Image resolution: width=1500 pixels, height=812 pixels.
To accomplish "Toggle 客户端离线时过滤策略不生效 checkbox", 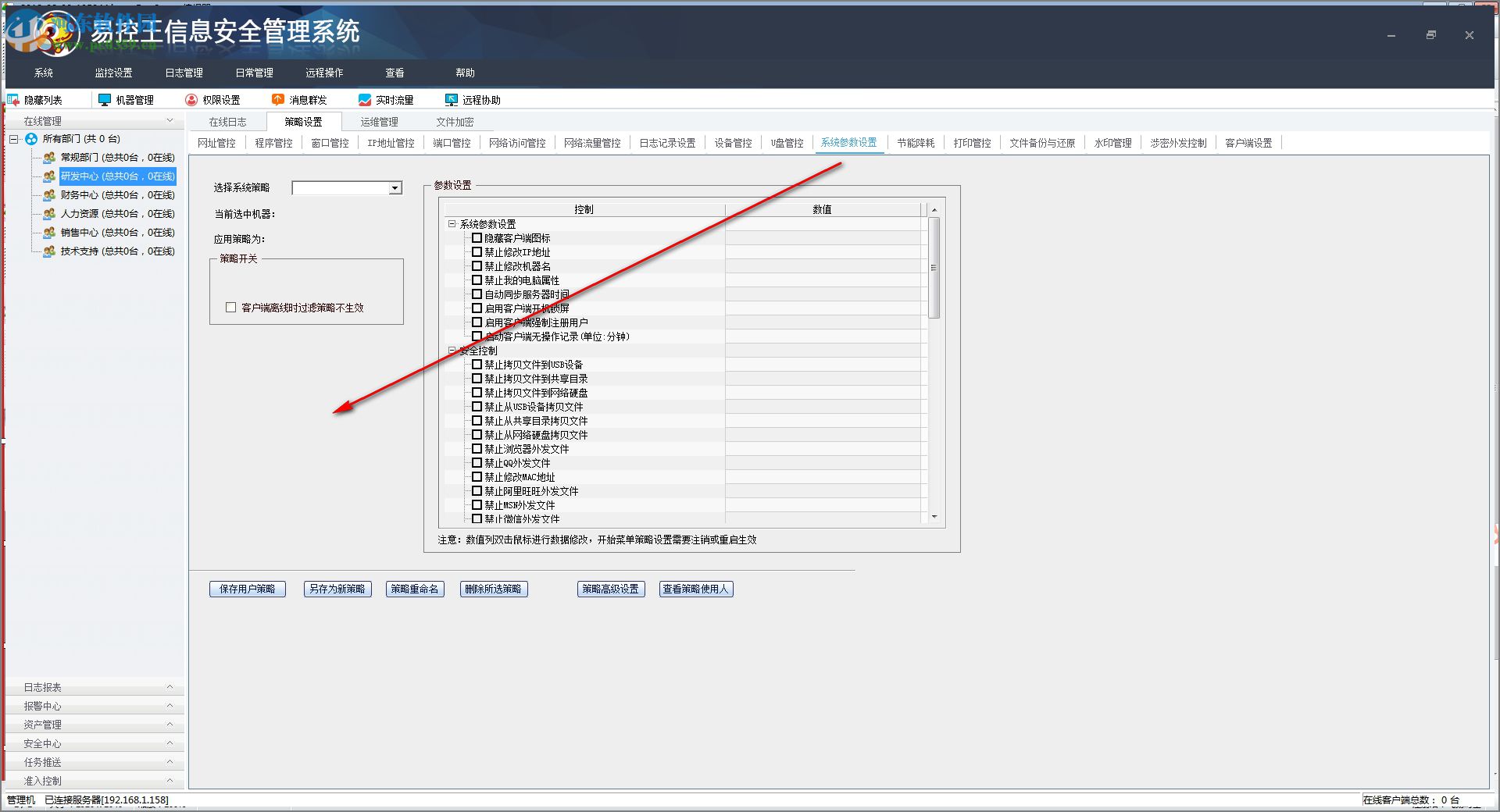I will click(x=231, y=308).
